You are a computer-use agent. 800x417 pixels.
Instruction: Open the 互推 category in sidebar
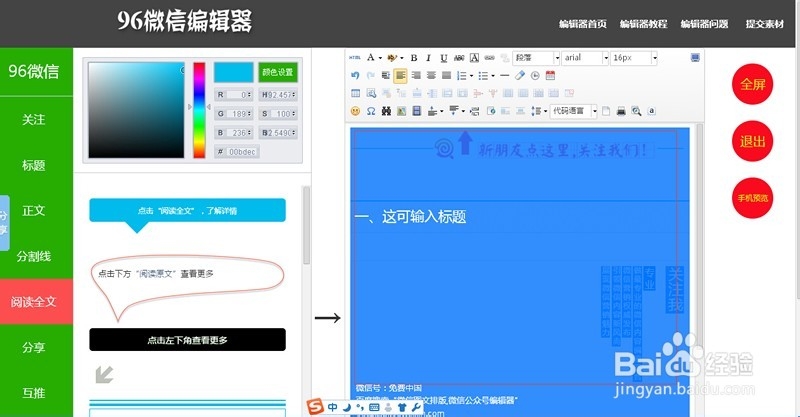pyautogui.click(x=34, y=393)
